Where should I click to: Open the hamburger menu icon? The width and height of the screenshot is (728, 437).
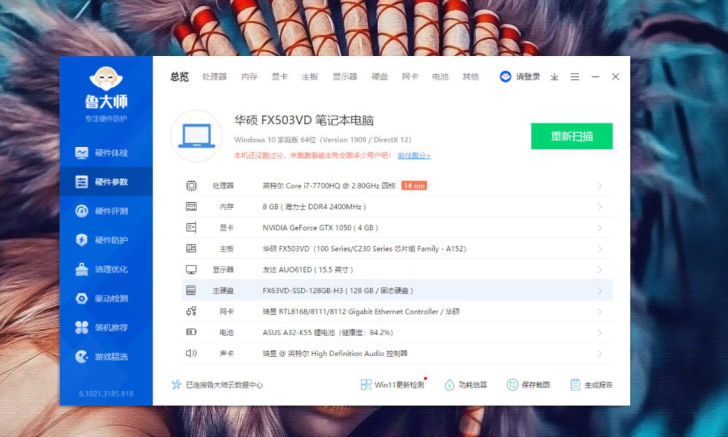coord(575,77)
